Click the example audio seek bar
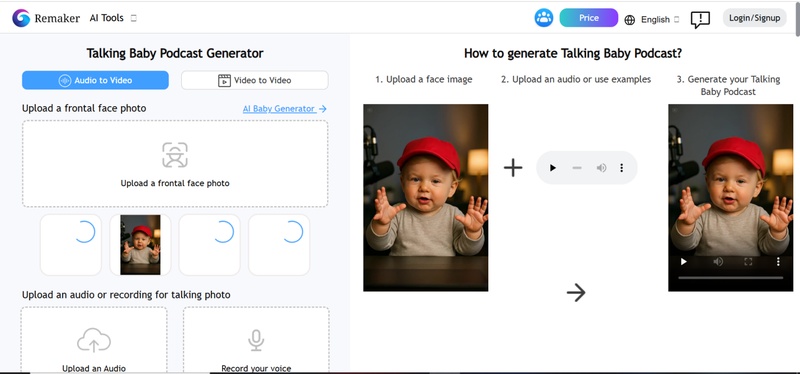The image size is (800, 374). (577, 168)
